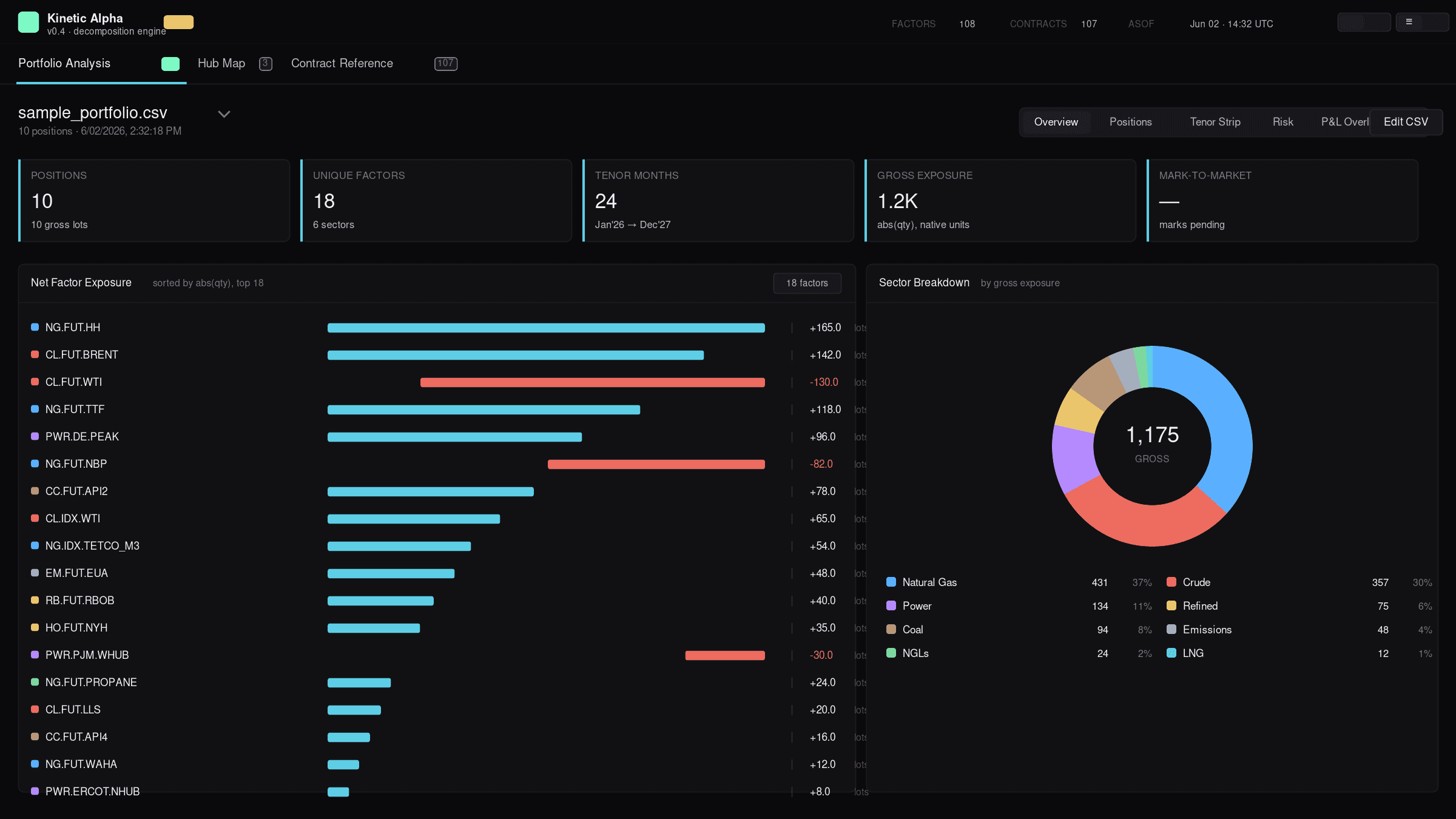Select the CC.FUT.API2 factor label
The image size is (1456, 819).
click(x=76, y=491)
